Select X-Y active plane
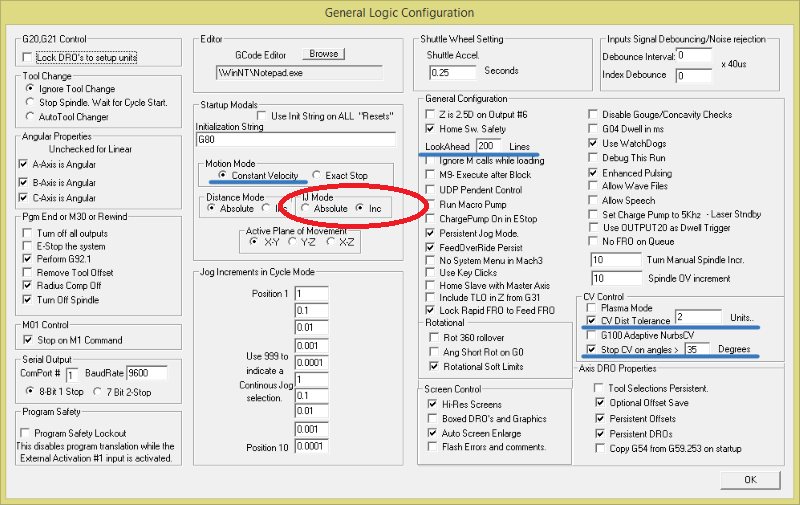Screen dimensions: 800x505 [x=253, y=241]
